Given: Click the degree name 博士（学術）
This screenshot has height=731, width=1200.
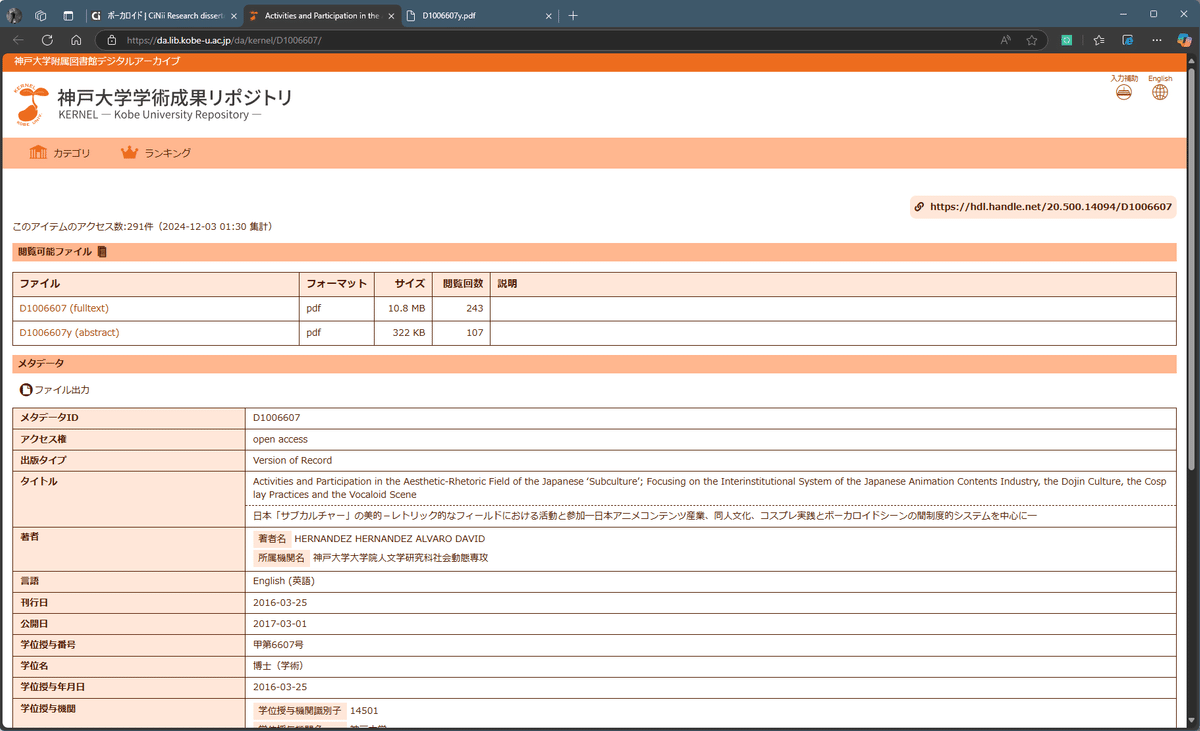Looking at the screenshot, I should tap(278, 666).
